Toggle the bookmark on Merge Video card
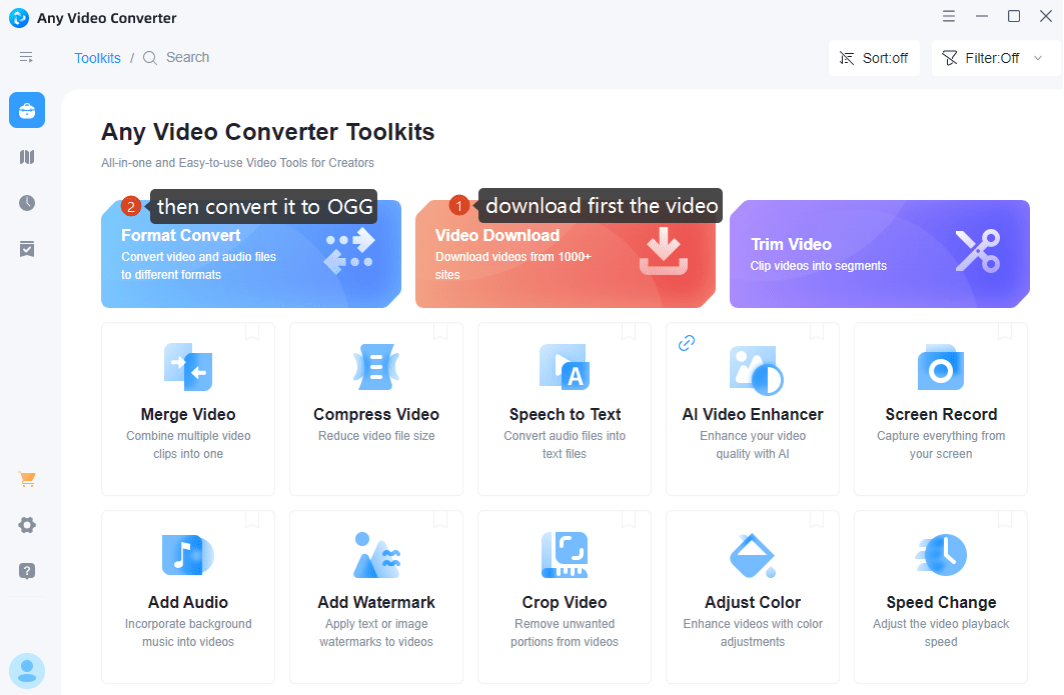The height and width of the screenshot is (695, 1064). 252,331
